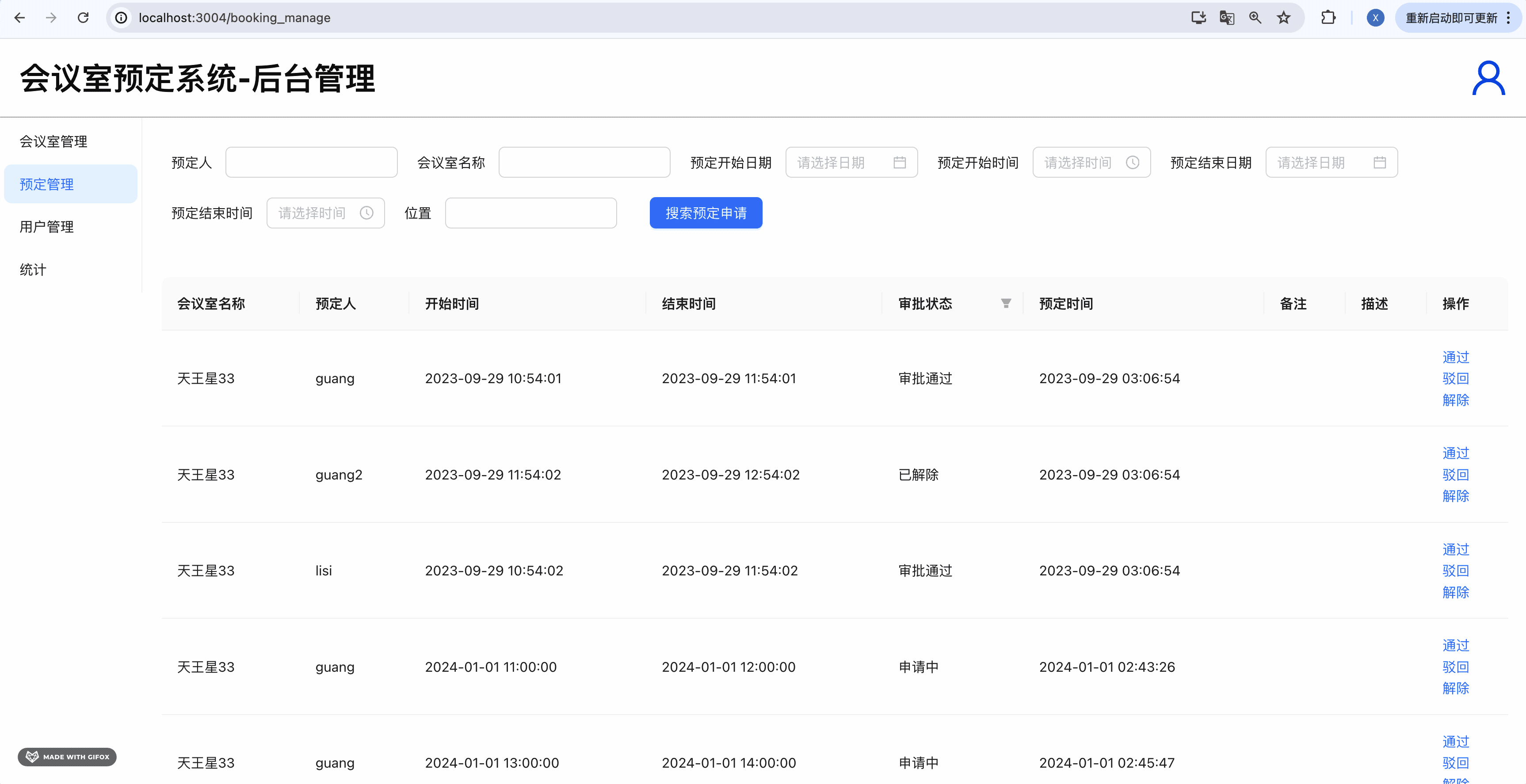Open the 预定结束时间 time picker

pos(325,213)
